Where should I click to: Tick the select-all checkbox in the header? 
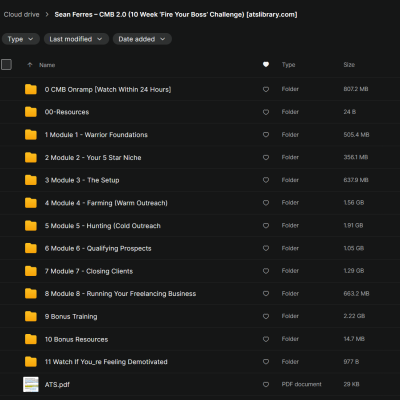point(6,64)
